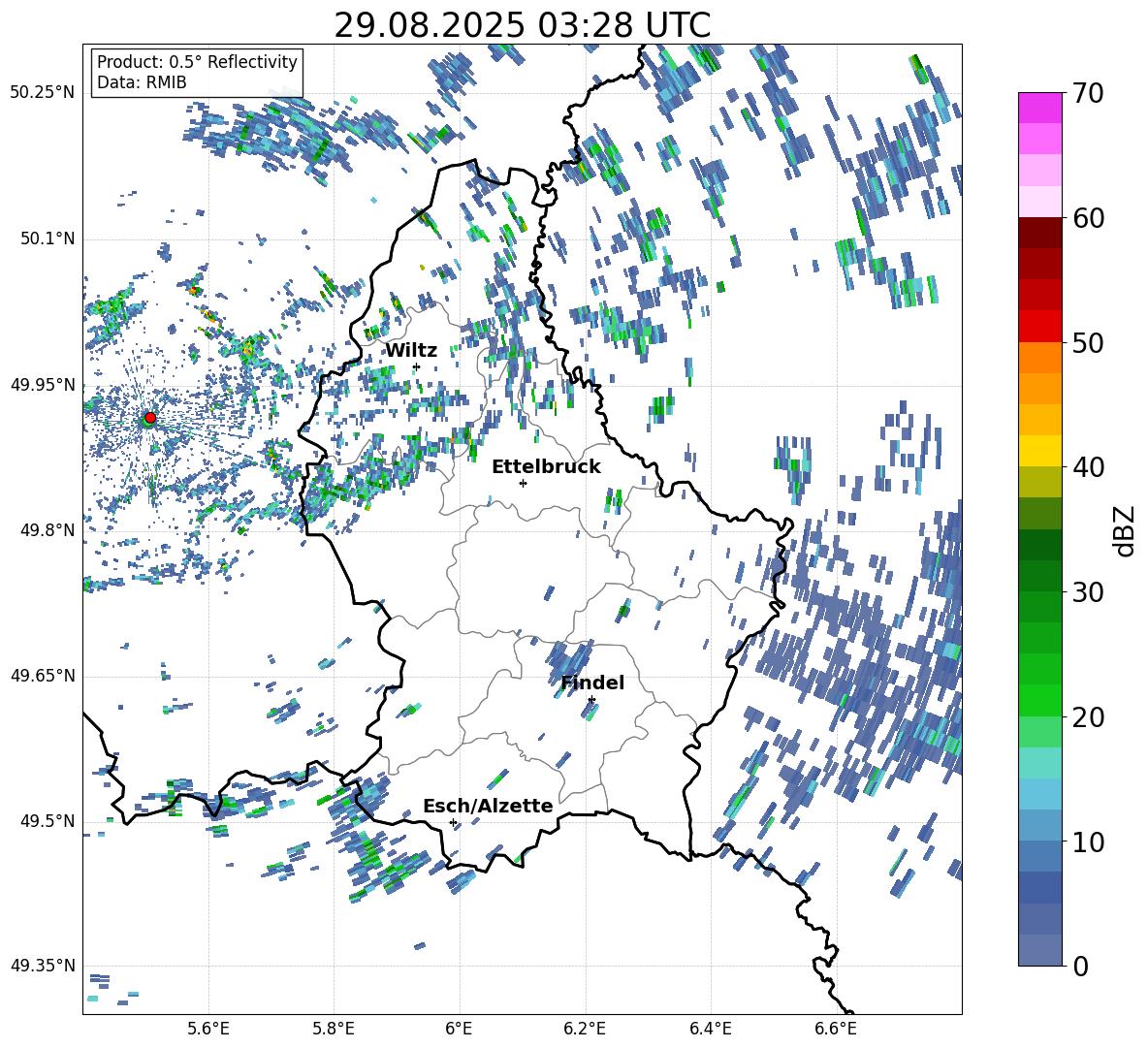Click the 20 value on colorbar

coord(1088,717)
